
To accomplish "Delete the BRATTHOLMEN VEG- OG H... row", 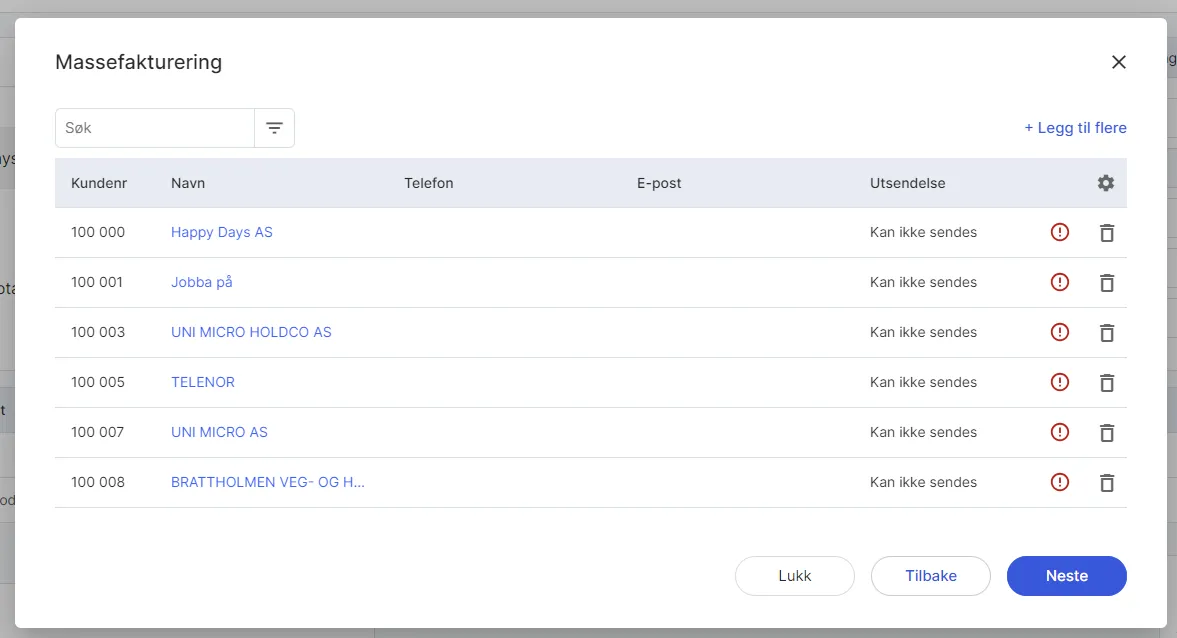I will coord(1106,483).
